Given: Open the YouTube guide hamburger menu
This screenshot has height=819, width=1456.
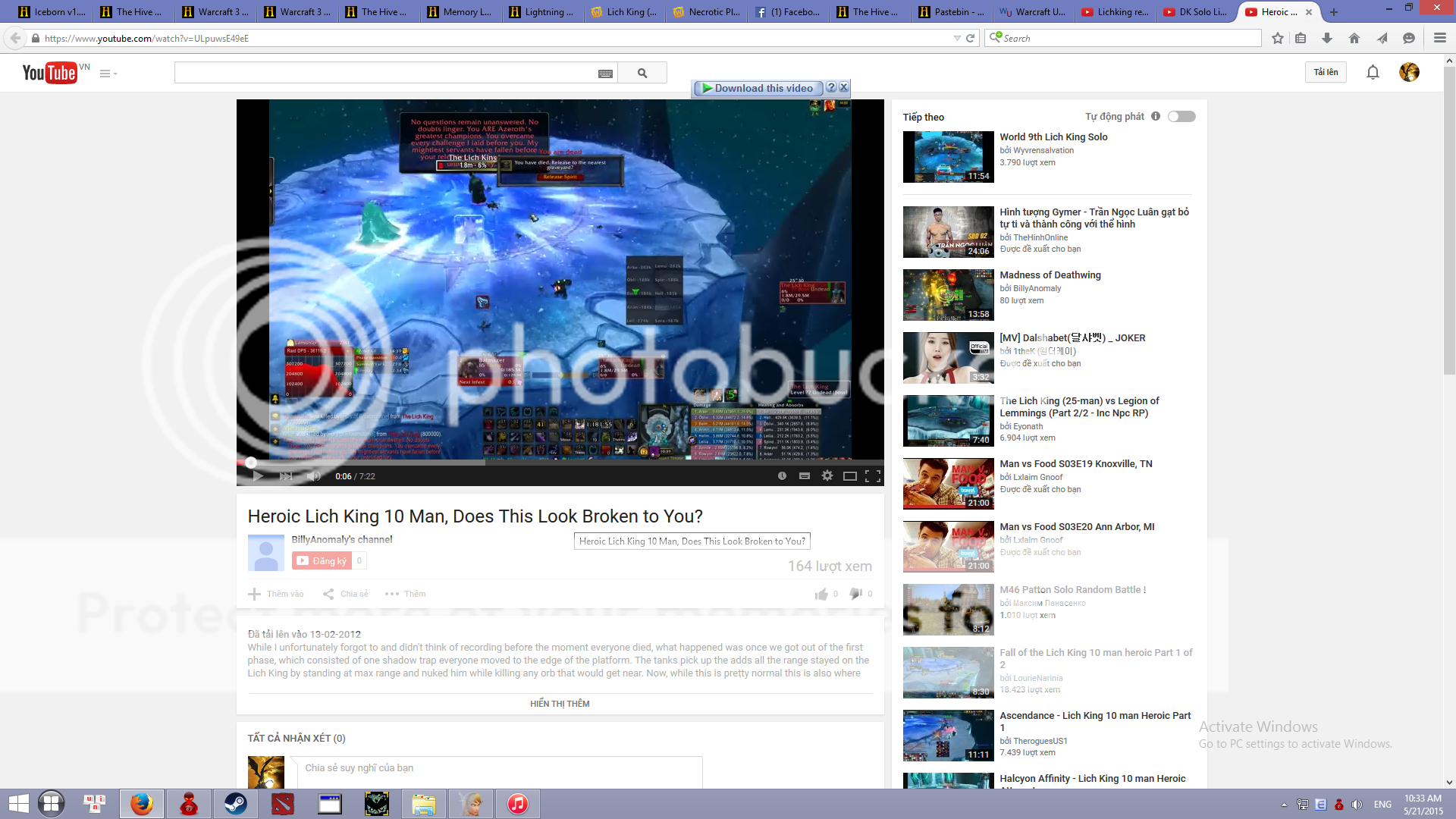Looking at the screenshot, I should pos(108,74).
